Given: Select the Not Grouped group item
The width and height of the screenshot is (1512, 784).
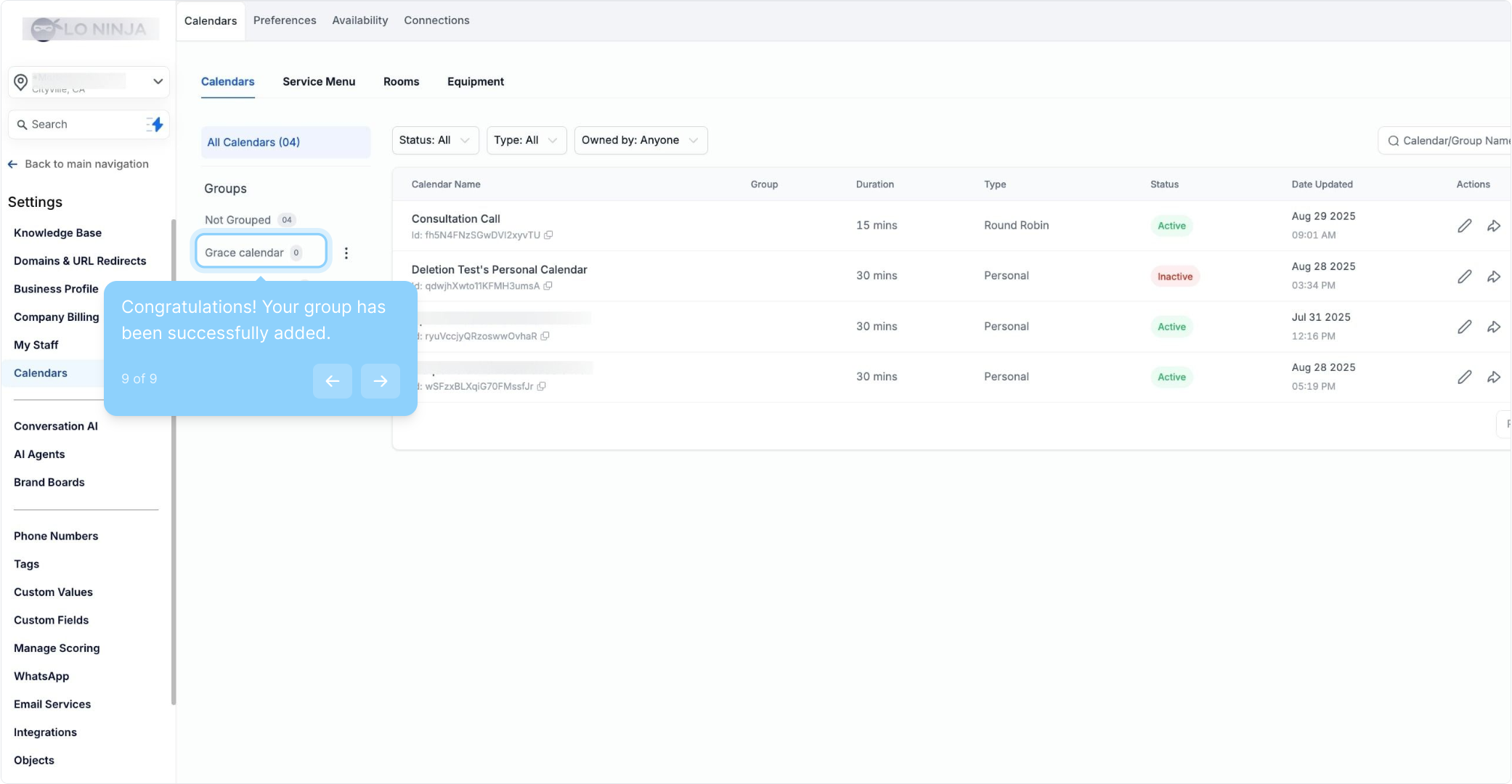Looking at the screenshot, I should click(x=238, y=220).
